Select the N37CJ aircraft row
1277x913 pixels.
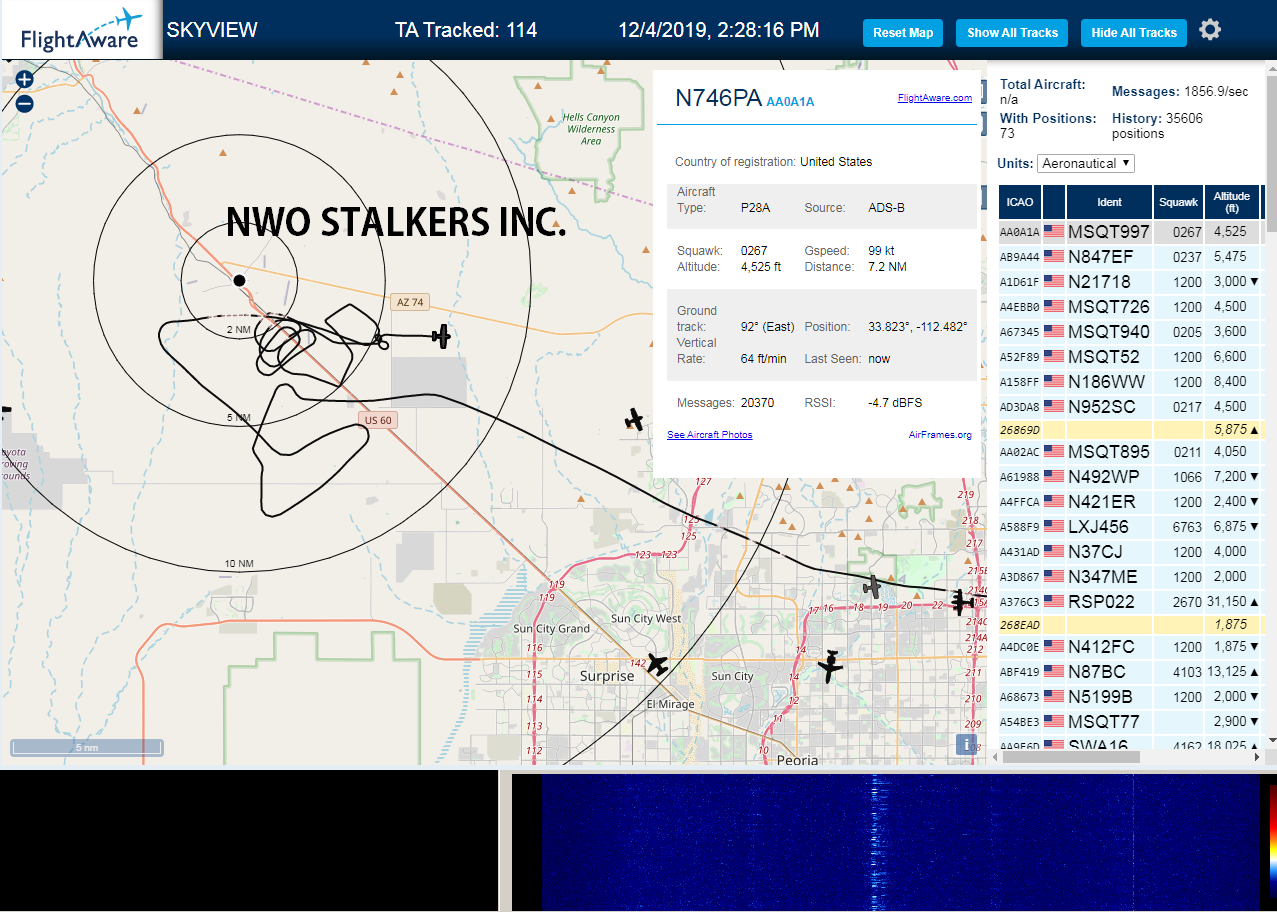click(x=1130, y=552)
